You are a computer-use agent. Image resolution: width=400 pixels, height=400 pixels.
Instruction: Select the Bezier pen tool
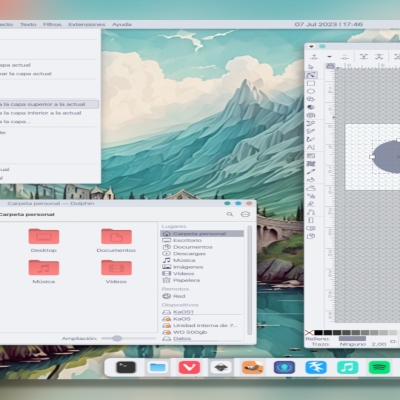pyautogui.click(x=311, y=123)
